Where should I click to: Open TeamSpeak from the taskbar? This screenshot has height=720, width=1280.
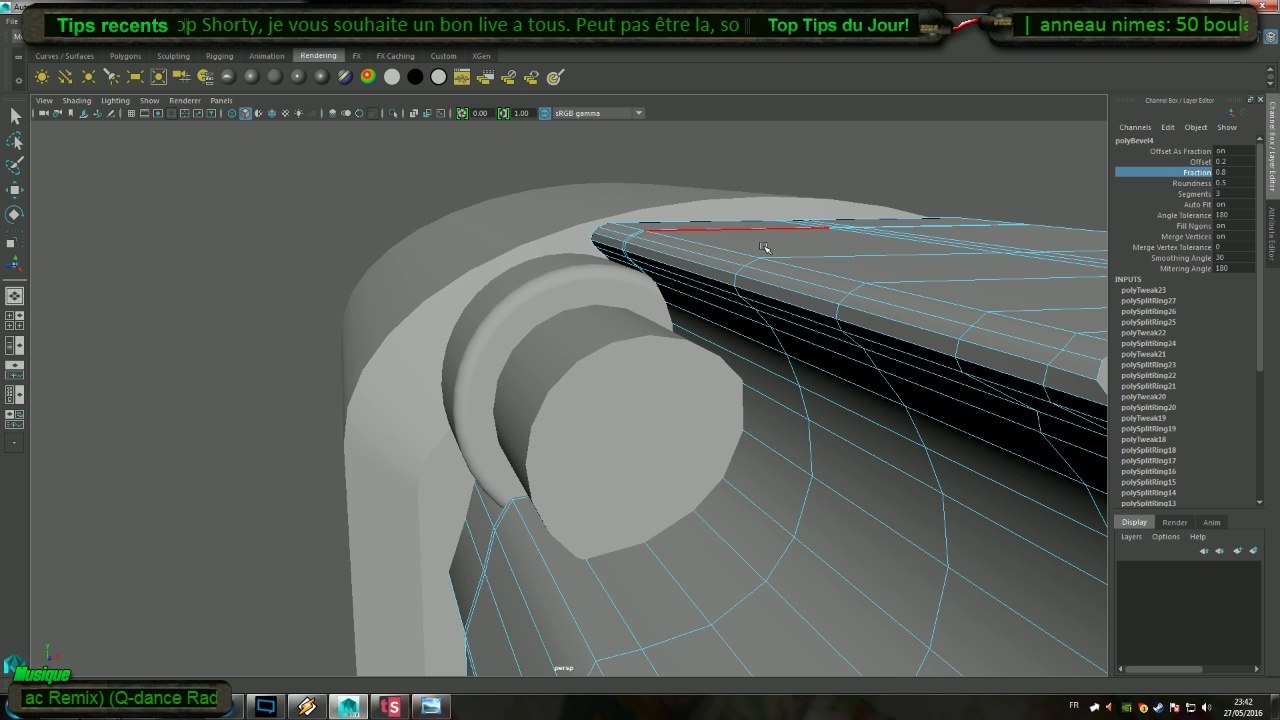[389, 706]
